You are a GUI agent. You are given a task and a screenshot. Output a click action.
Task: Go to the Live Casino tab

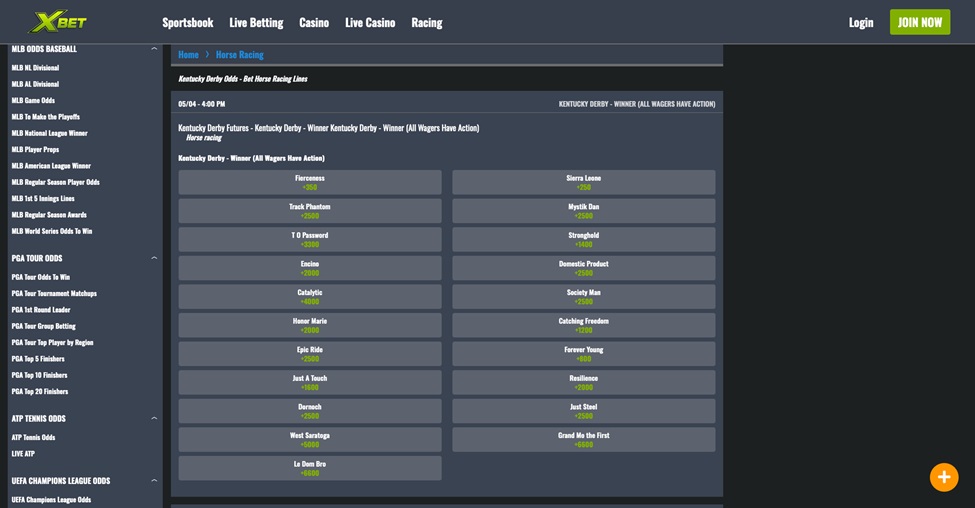pos(370,22)
